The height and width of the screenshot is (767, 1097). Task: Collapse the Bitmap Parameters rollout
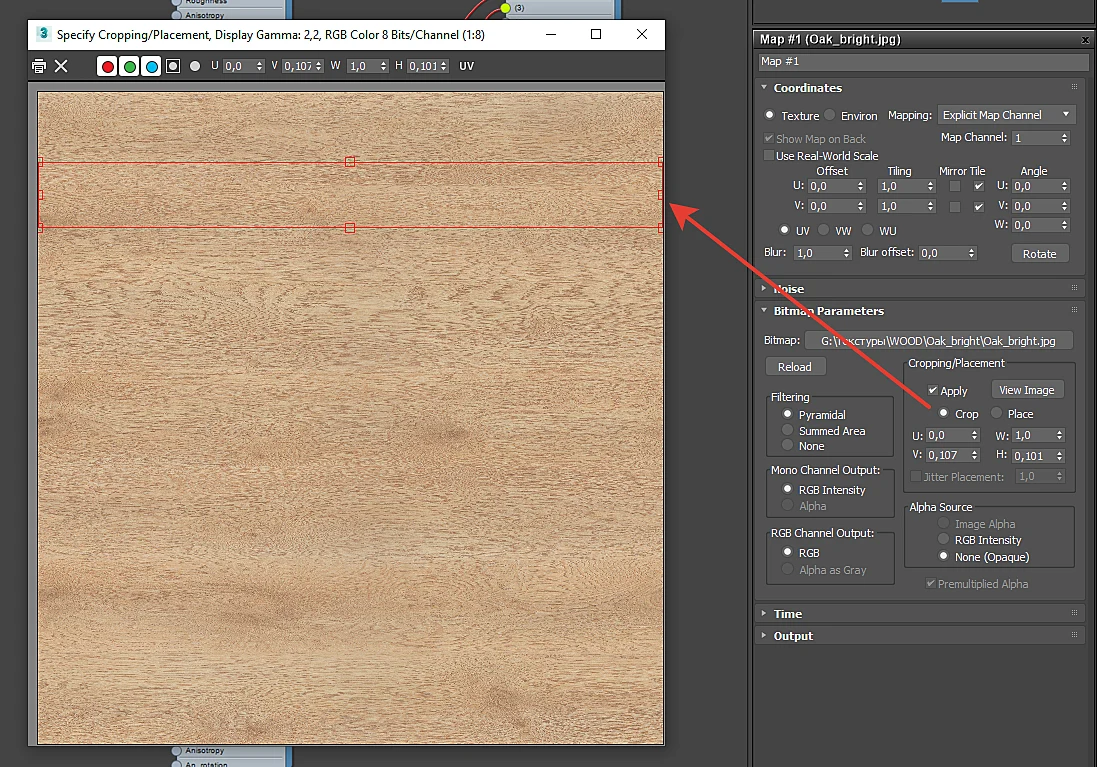click(x=764, y=310)
